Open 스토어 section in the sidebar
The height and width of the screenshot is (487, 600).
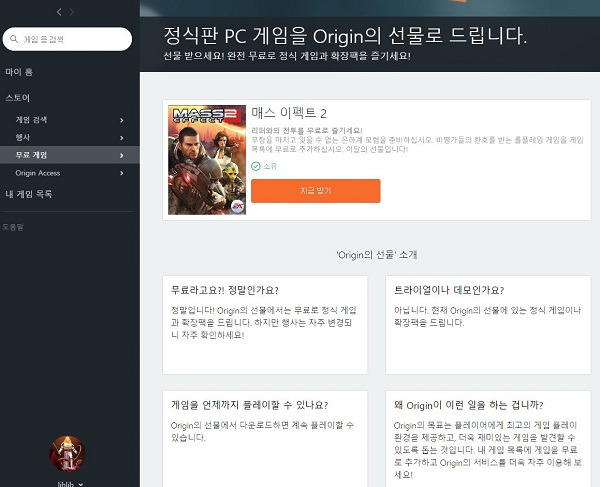(x=17, y=98)
